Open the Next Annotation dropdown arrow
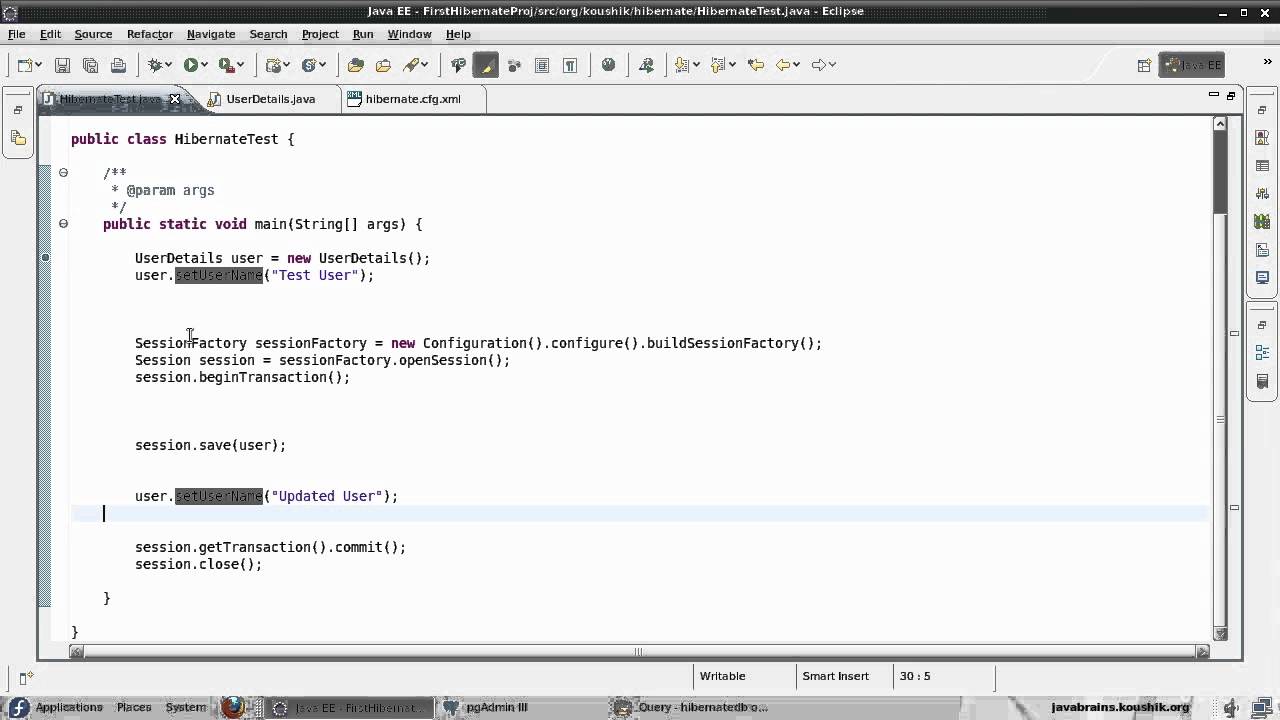The height and width of the screenshot is (720, 1280). point(696,65)
